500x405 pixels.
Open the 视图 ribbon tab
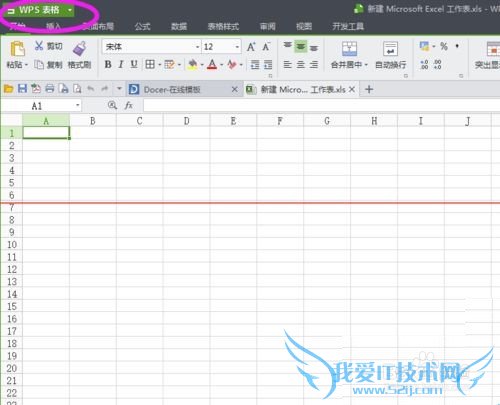point(304,26)
